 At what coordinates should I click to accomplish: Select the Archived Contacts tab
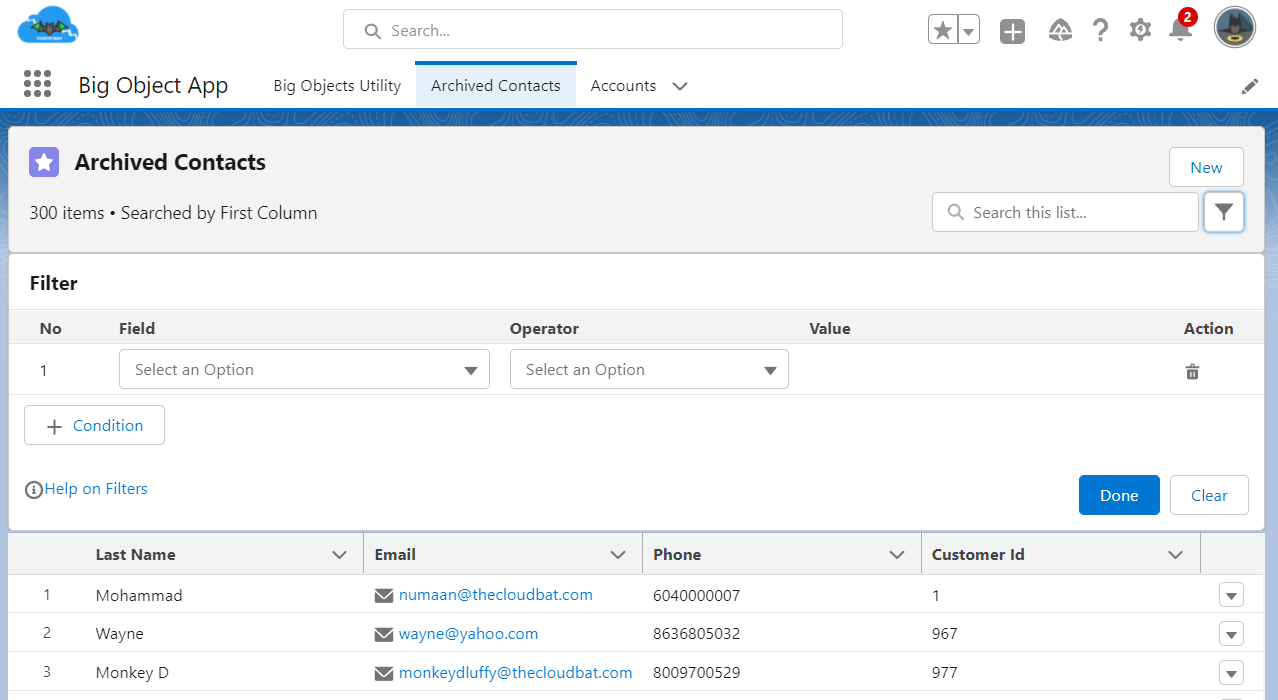coord(495,86)
